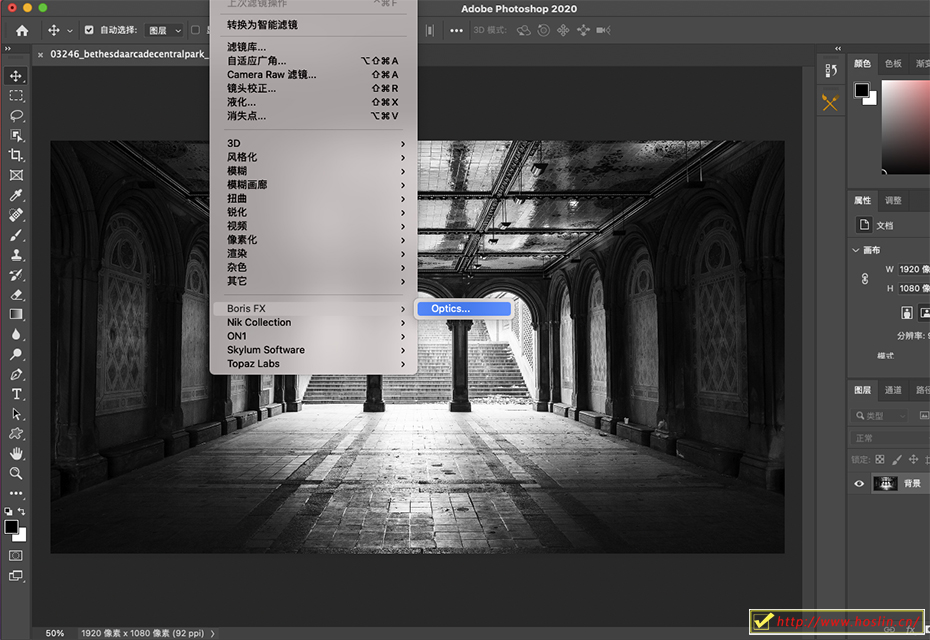Select the Horizontal Type tool

[16, 394]
